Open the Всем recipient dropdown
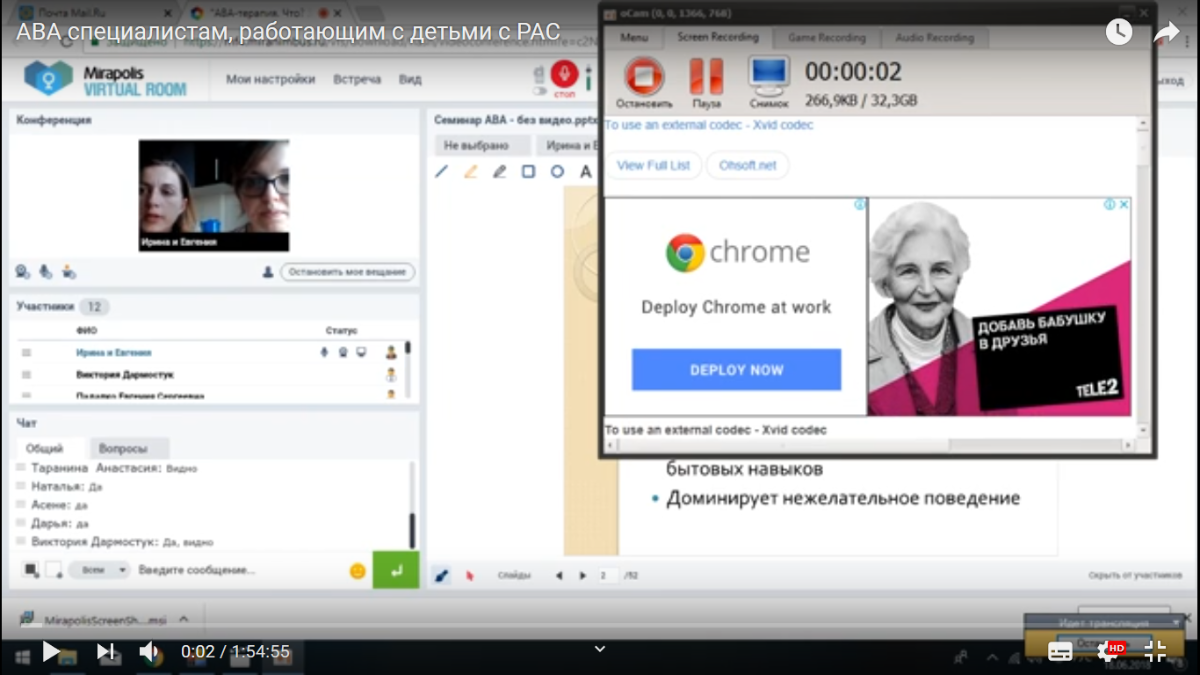This screenshot has height=675, width=1200. [102, 570]
